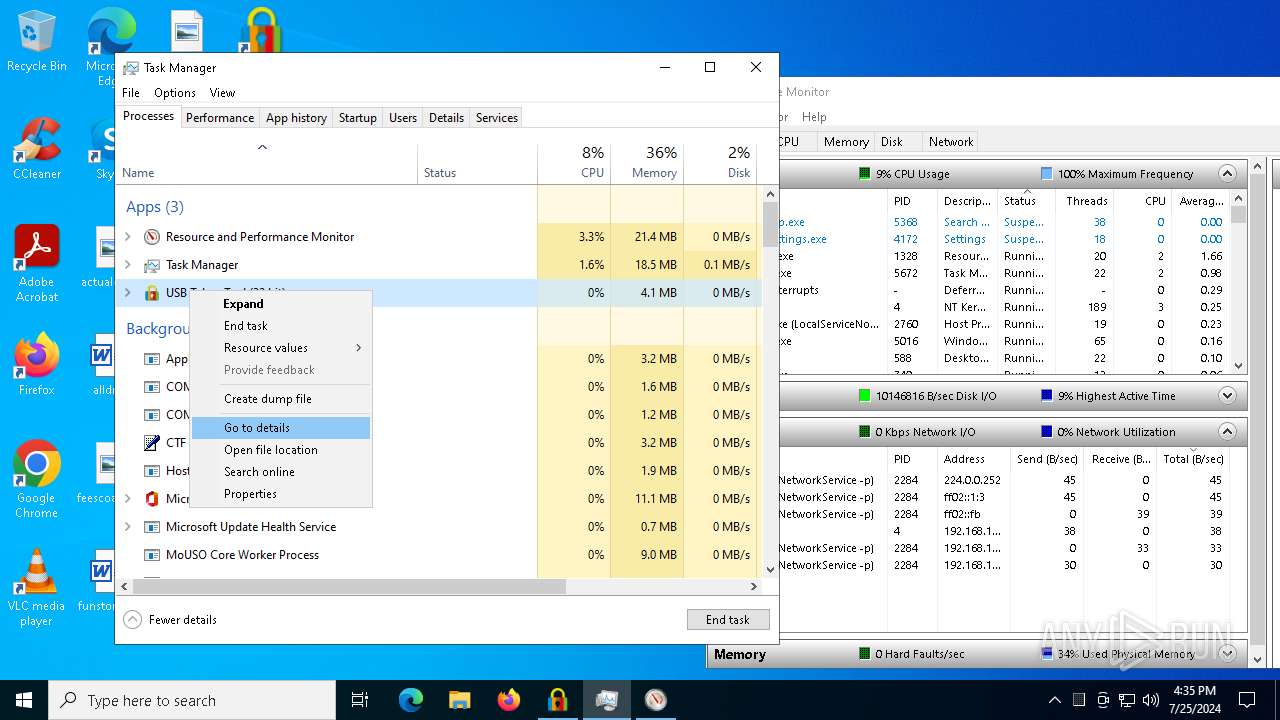Screen dimensions: 1280x720
Task: Collapse CPU section in Resource Monitor
Action: pos(1227,174)
